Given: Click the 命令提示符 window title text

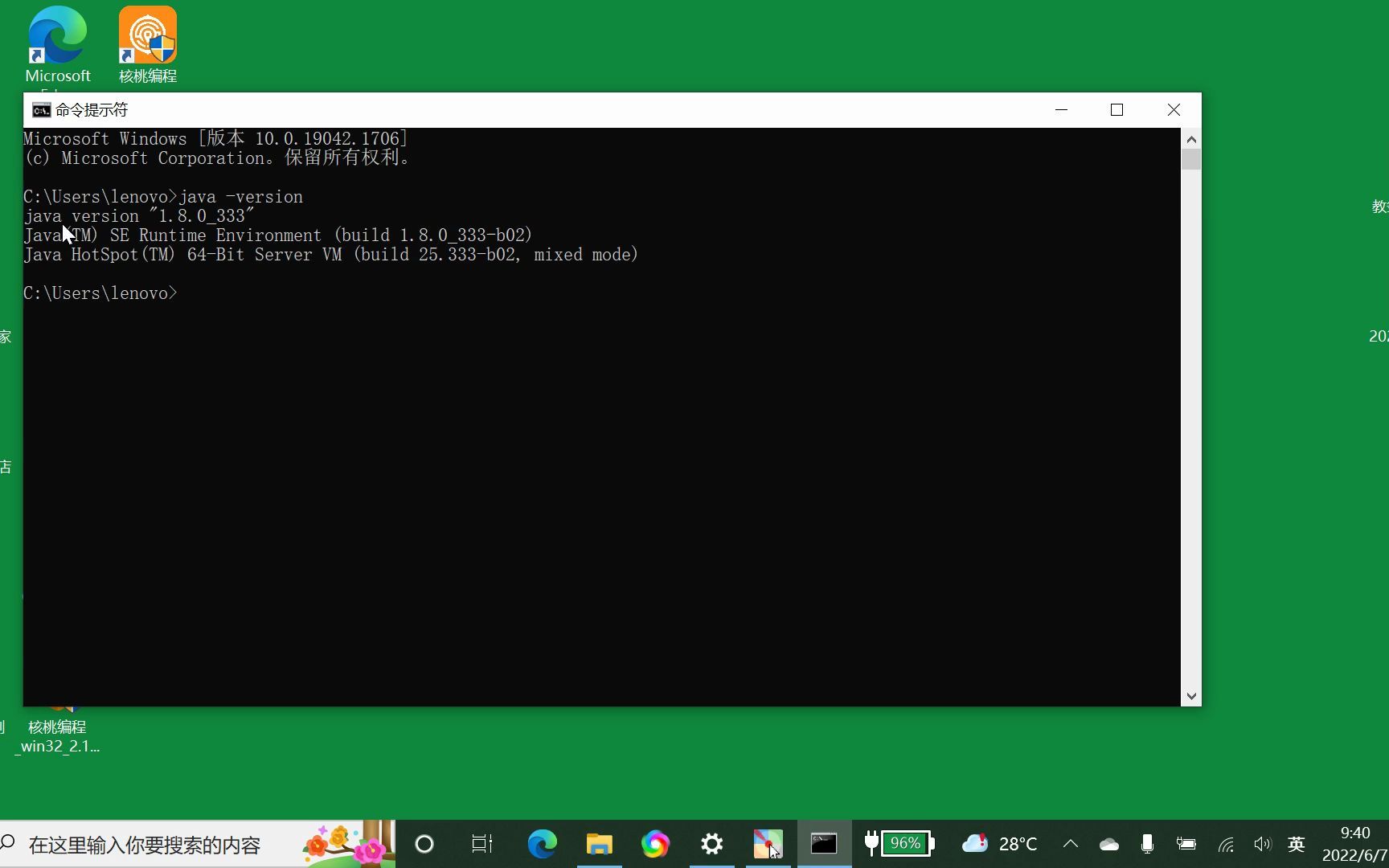Looking at the screenshot, I should [92, 110].
